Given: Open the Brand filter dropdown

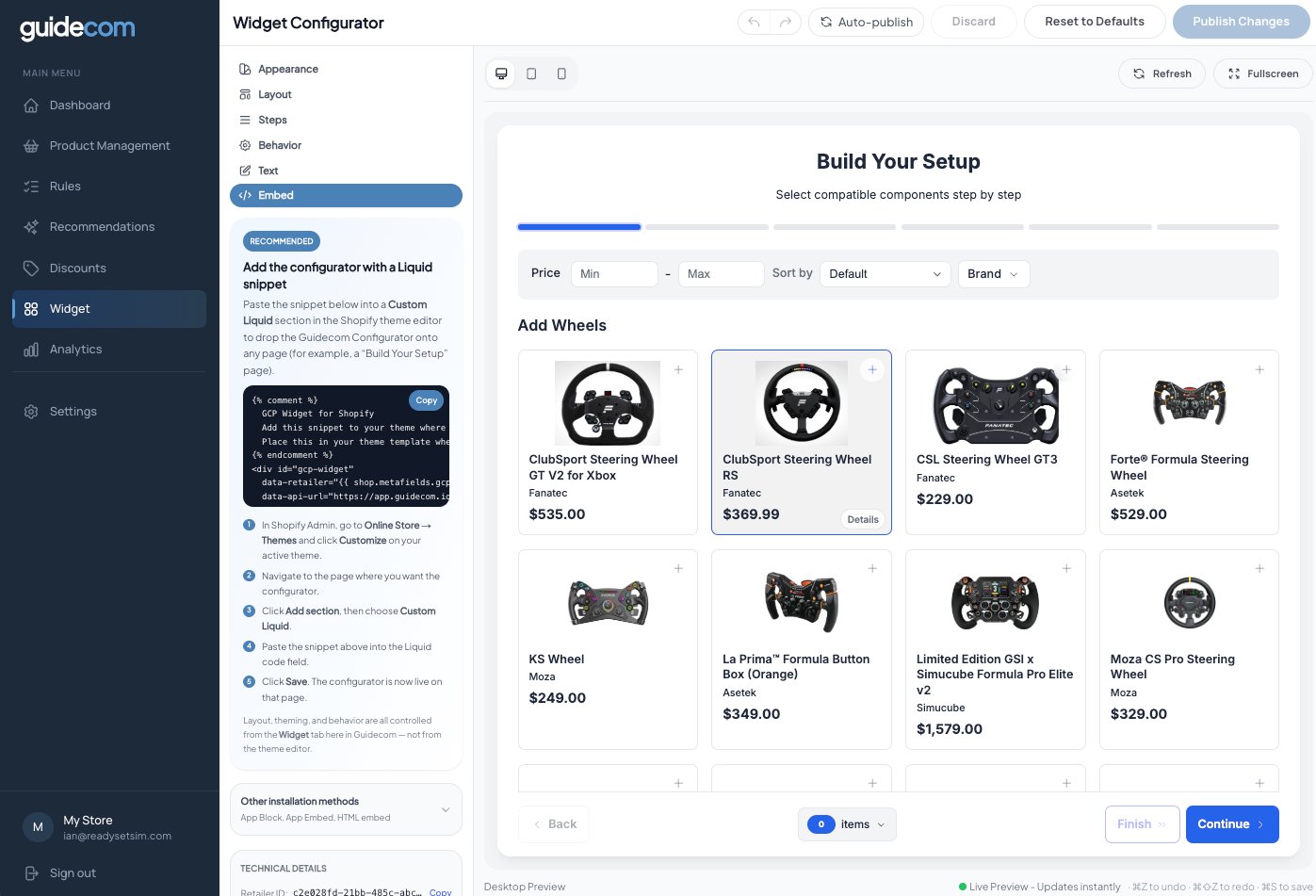Looking at the screenshot, I should click(x=993, y=274).
